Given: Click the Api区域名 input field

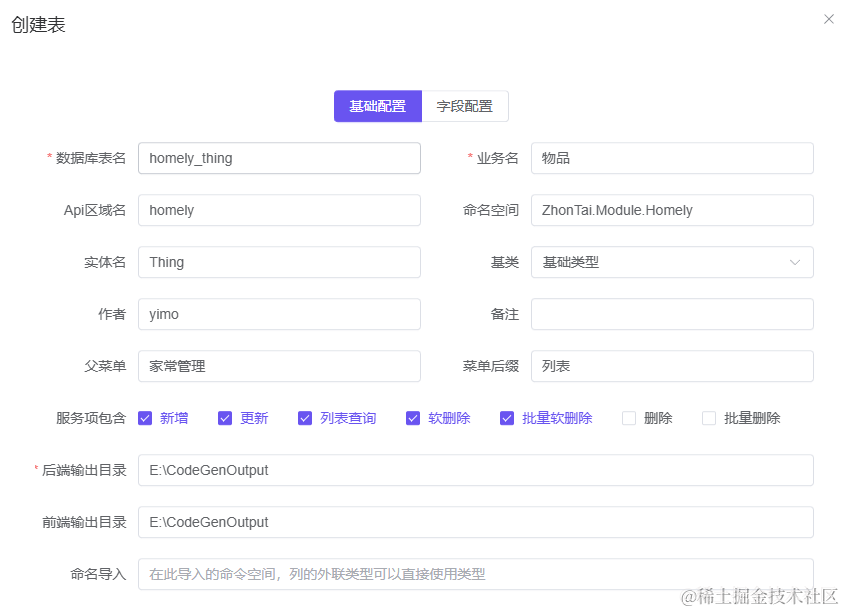Looking at the screenshot, I should 279,210.
